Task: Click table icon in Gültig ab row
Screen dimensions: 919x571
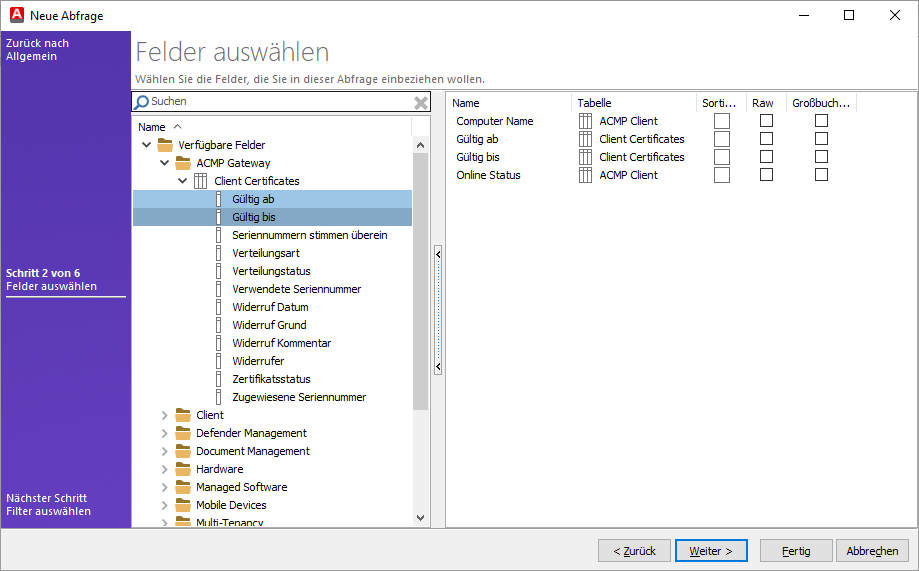Action: 585,139
